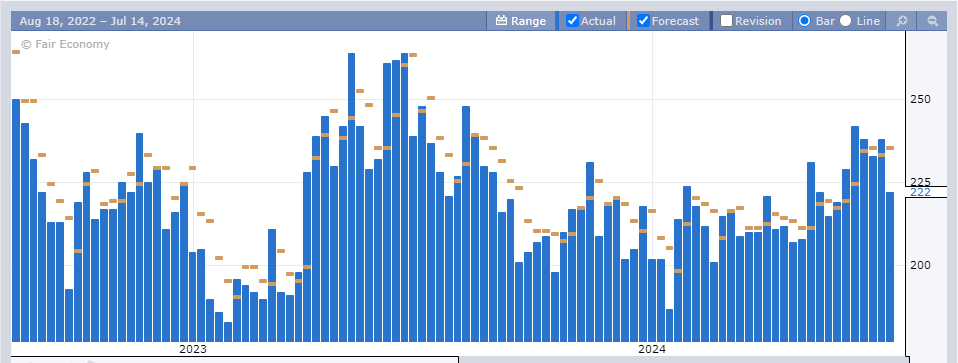Click the zoom in magnifier icon

point(902,21)
